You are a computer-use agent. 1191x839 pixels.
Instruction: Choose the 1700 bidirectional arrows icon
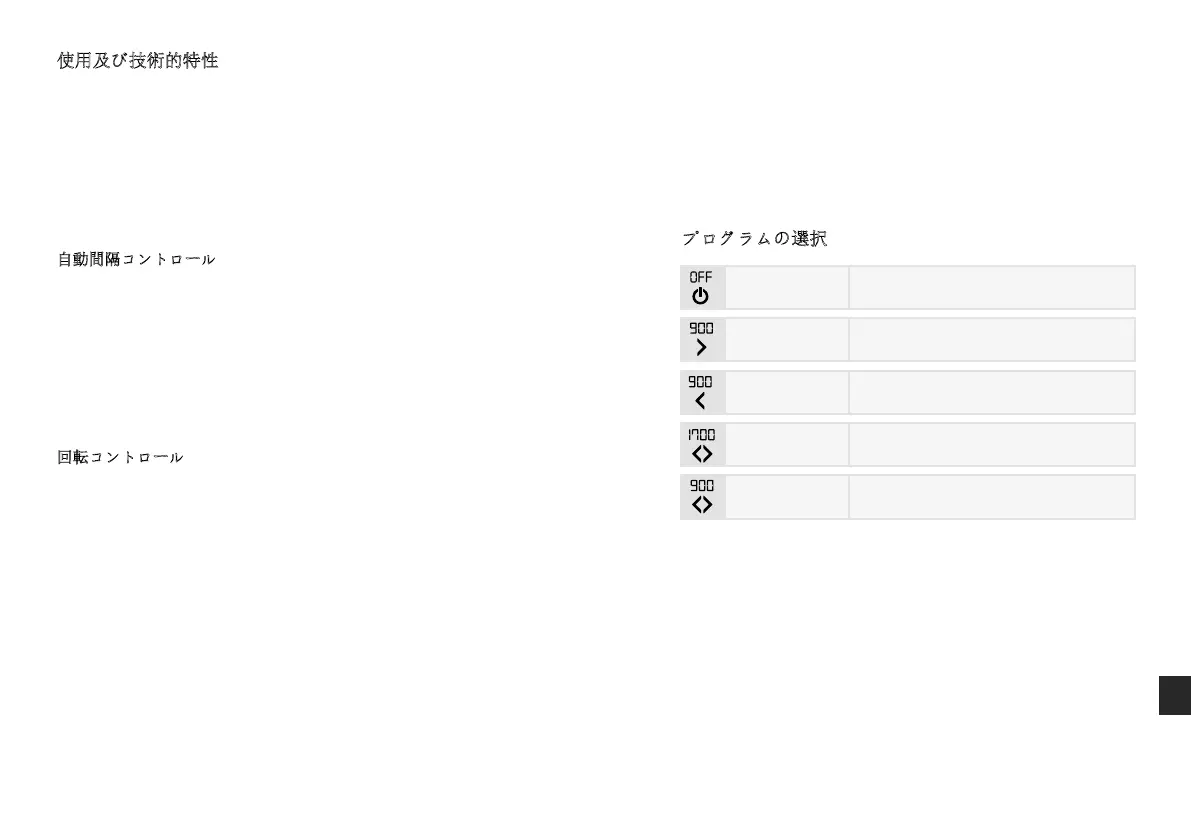coord(702,445)
